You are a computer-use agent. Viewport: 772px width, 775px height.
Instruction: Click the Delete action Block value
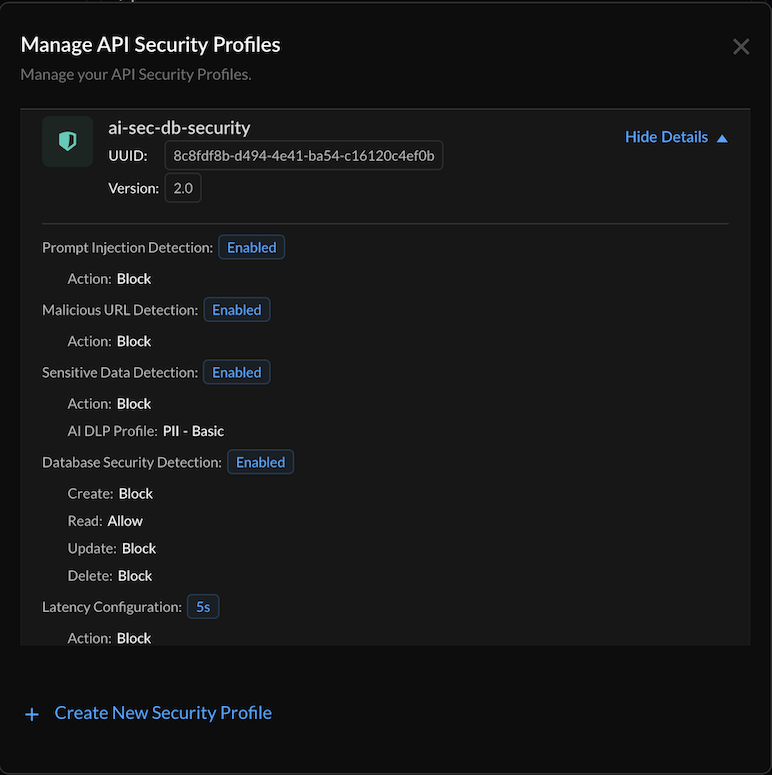[x=135, y=576]
